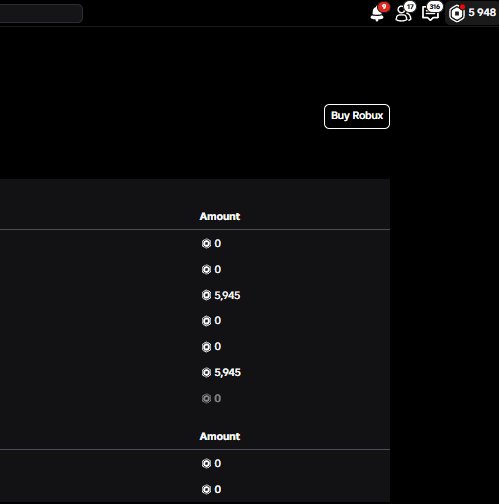
Task: Click the red 9 notification badge
Action: coord(384,7)
